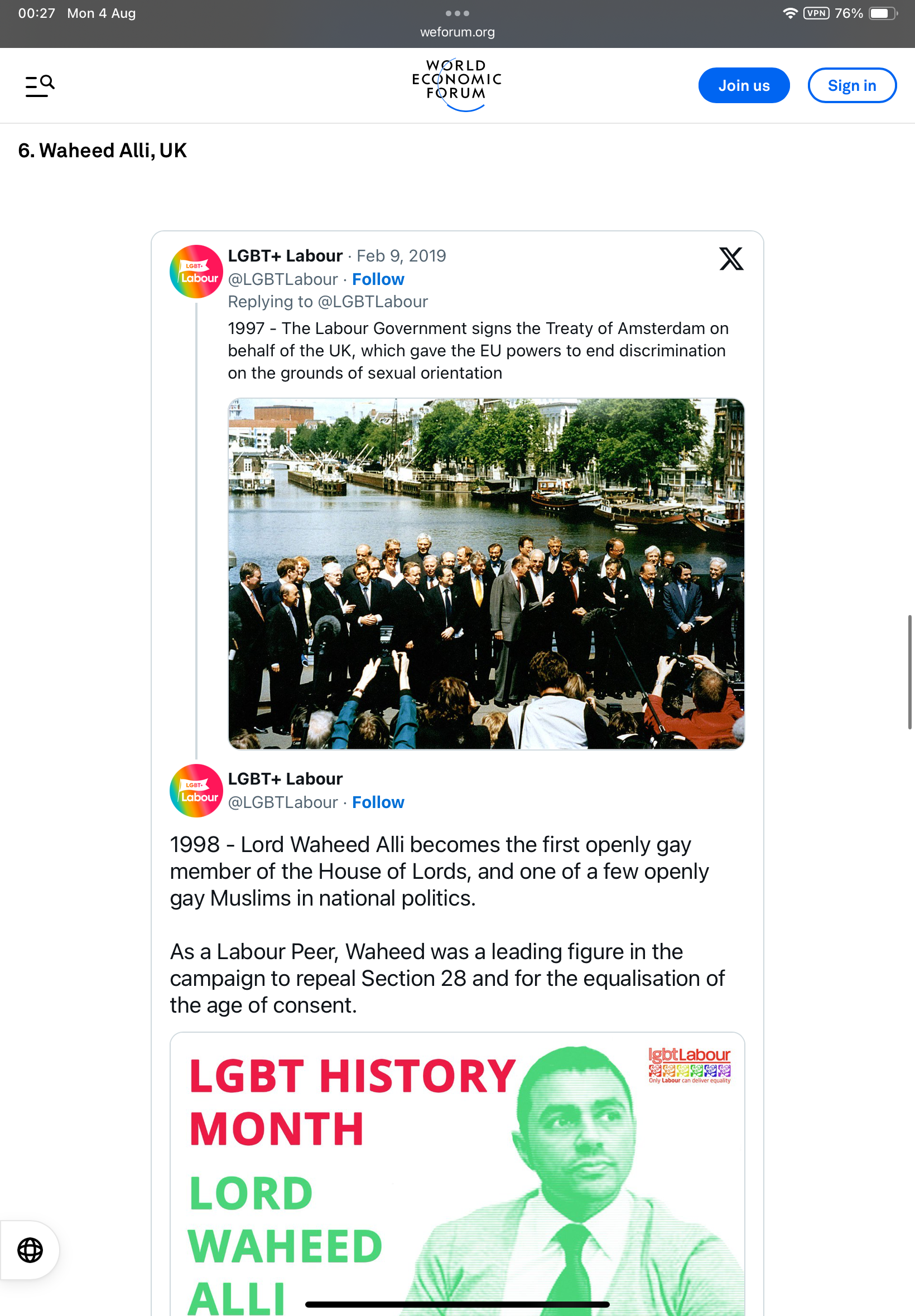This screenshot has height=1316, width=915.
Task: Tap the weforum.org address bar
Action: point(458,32)
